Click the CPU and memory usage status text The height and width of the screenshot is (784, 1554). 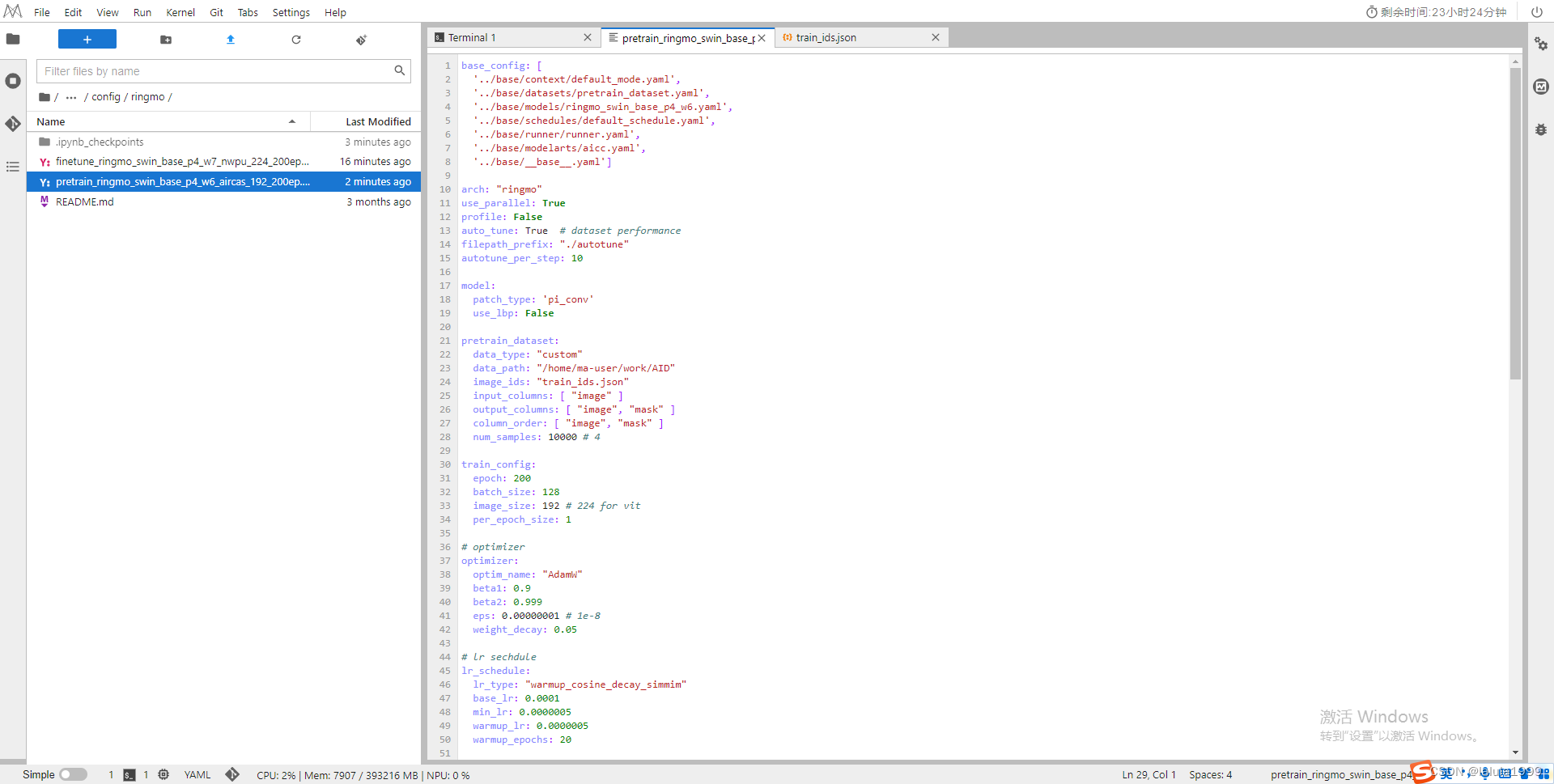363,775
